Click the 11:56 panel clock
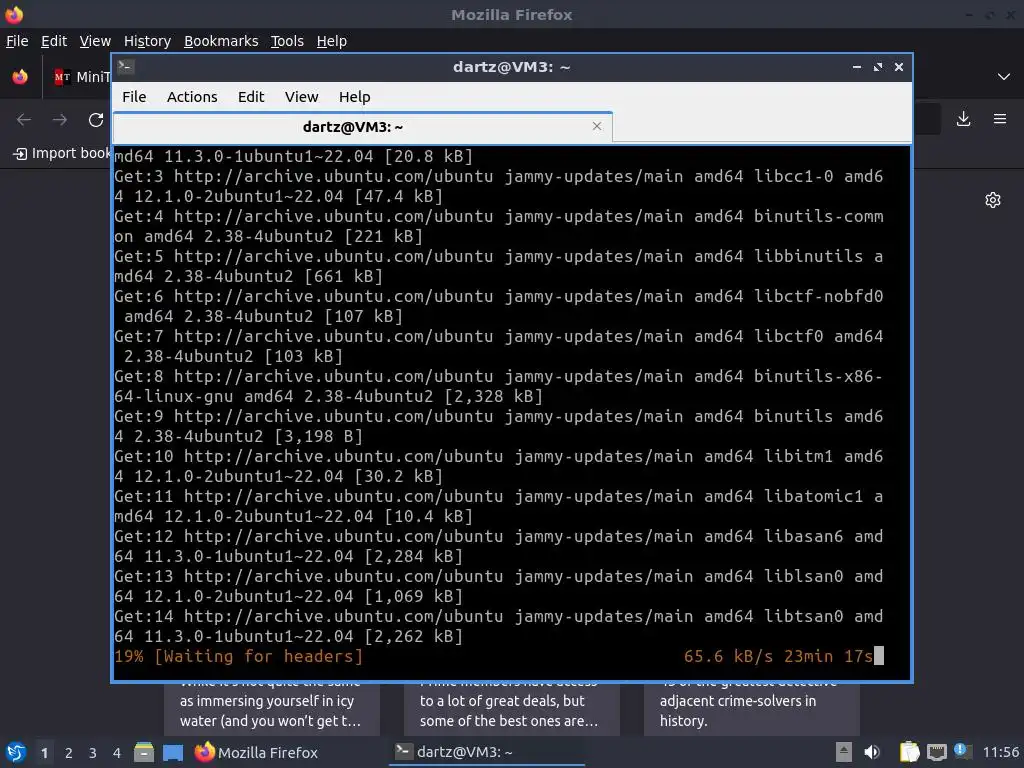 (x=1000, y=752)
